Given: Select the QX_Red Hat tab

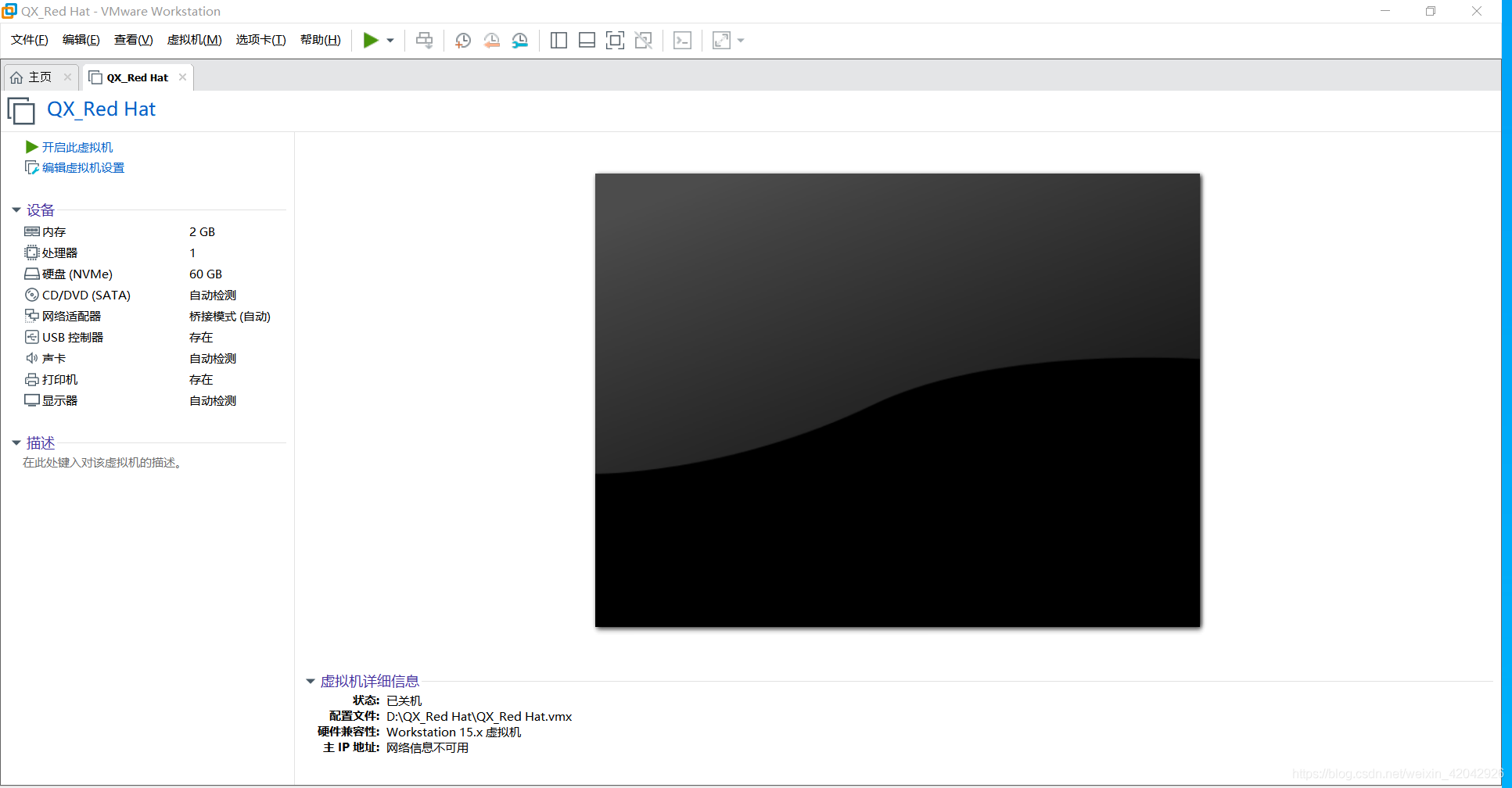Looking at the screenshot, I should tap(137, 77).
